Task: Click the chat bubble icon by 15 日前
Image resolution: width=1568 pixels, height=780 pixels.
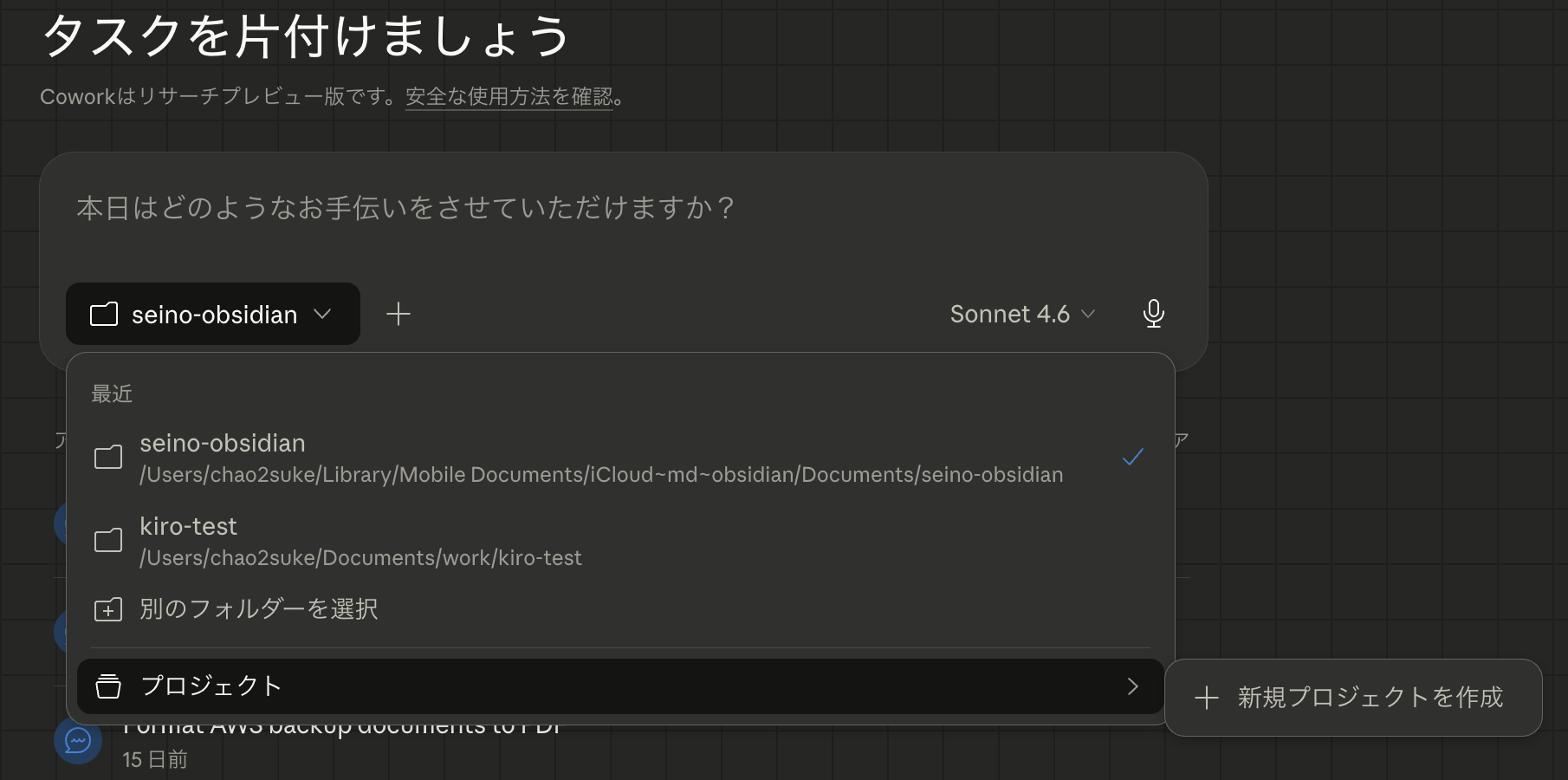Action: (x=78, y=741)
